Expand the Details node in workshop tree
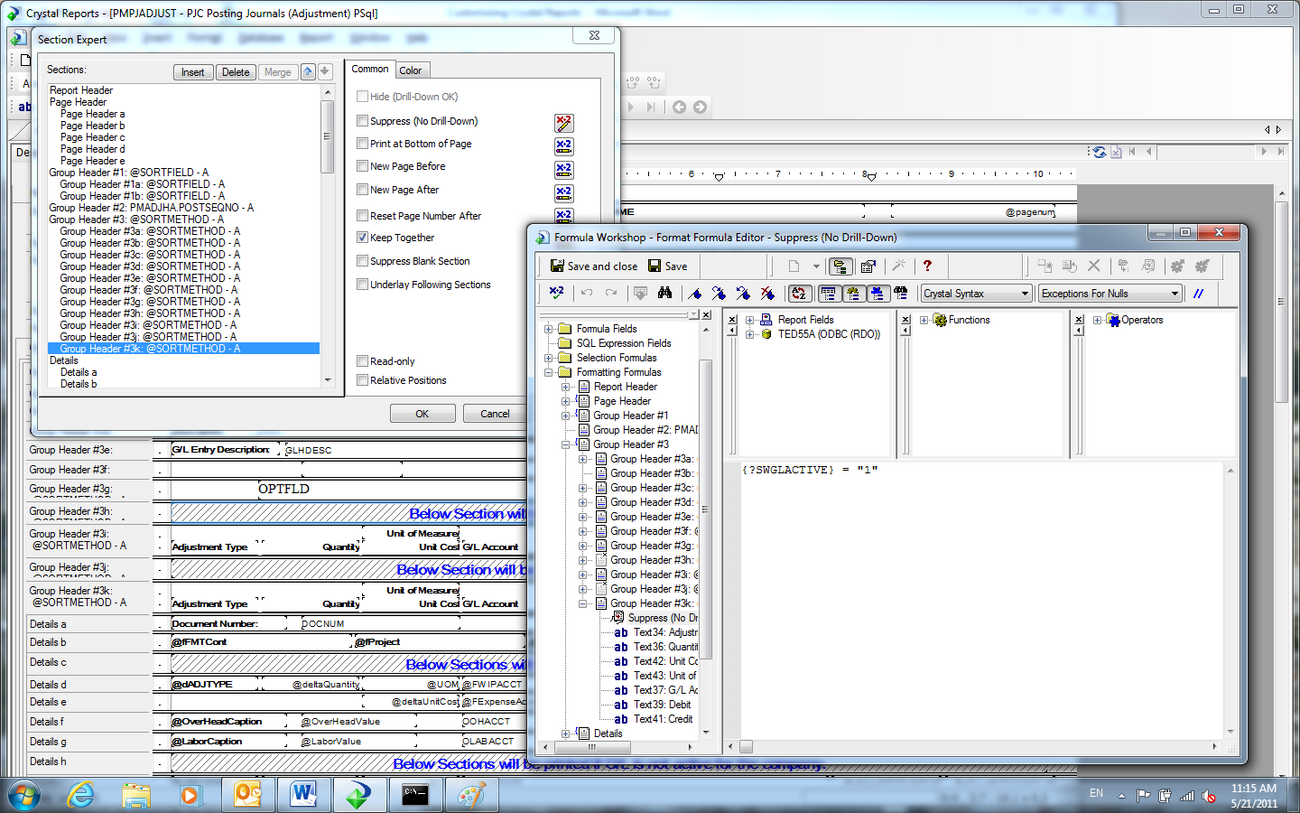This screenshot has width=1300, height=813. coord(566,733)
